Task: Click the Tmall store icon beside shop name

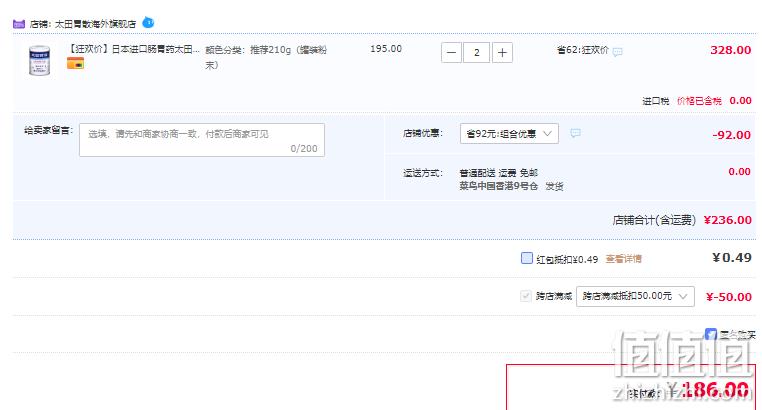Action: [x=19, y=24]
